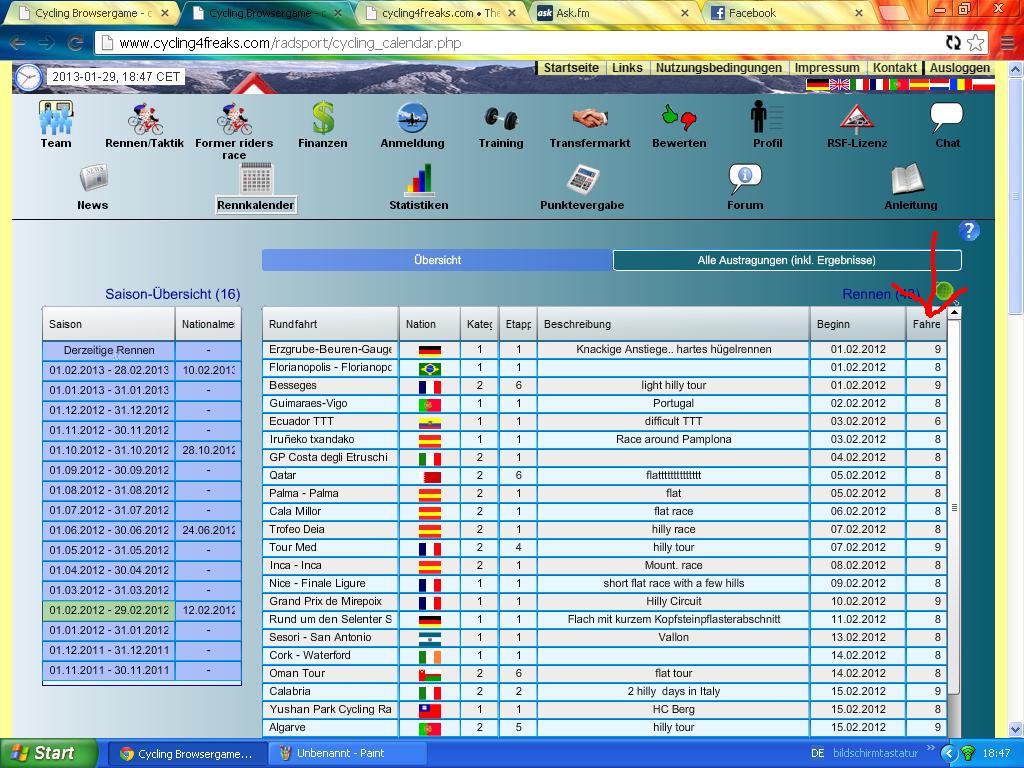This screenshot has height=768, width=1024.
Task: Click the browser address bar
Action: coord(520,43)
